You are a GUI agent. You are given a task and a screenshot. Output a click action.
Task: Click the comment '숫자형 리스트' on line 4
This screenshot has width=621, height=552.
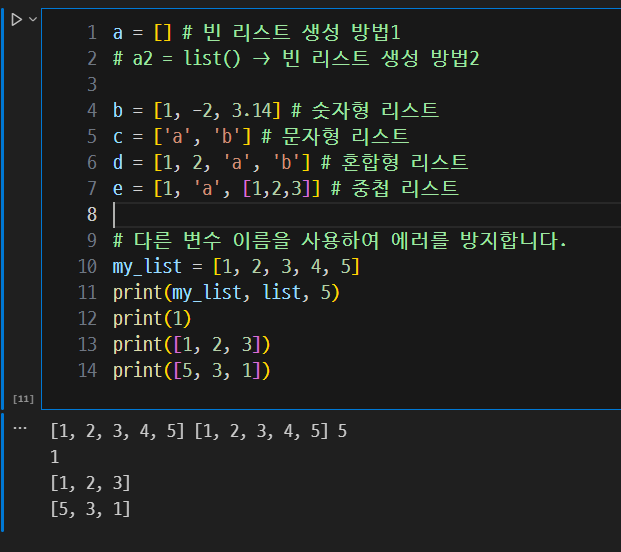375,110
